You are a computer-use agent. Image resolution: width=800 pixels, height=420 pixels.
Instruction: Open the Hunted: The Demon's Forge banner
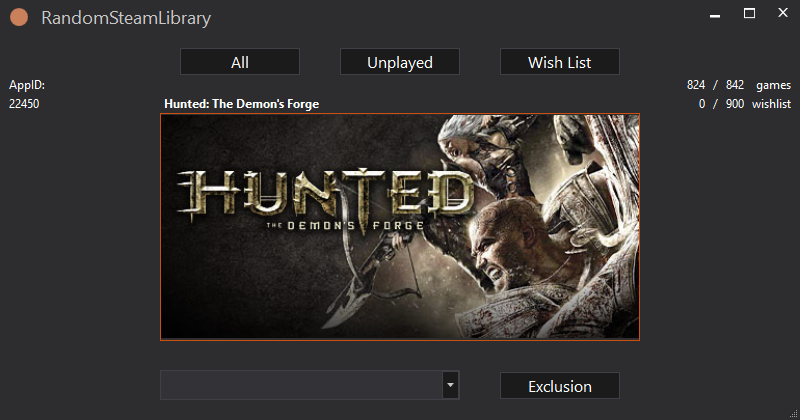(400, 227)
